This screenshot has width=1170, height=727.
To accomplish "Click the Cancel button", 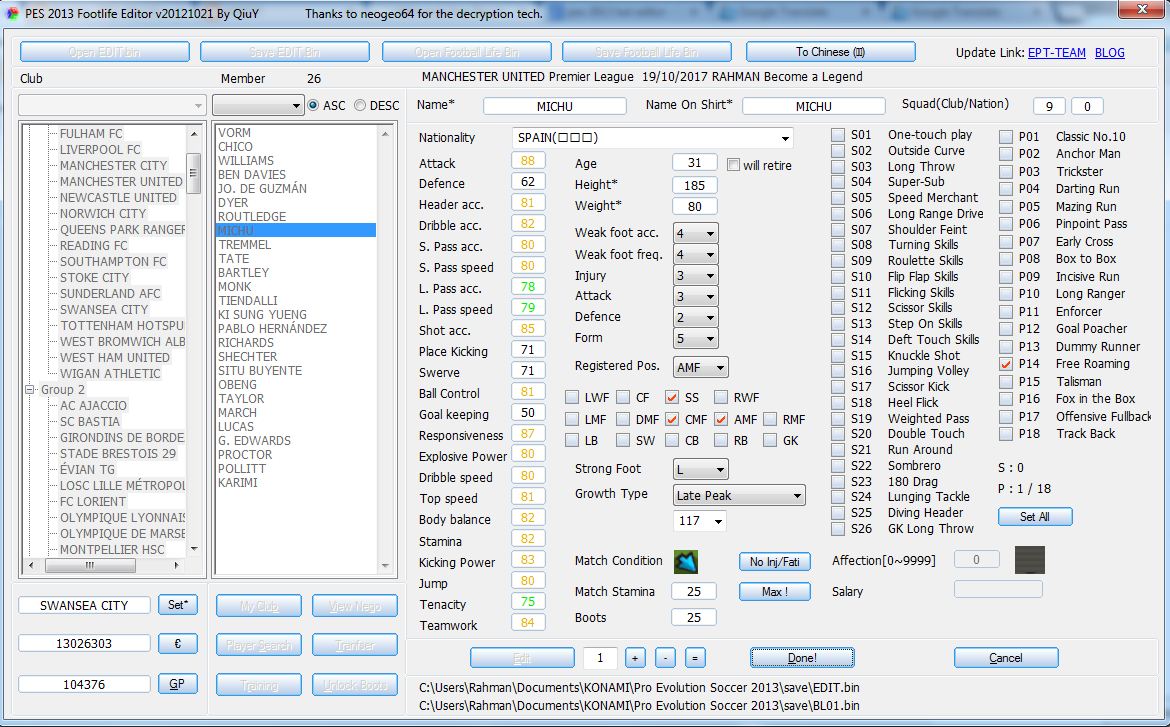I will click(x=1006, y=658).
